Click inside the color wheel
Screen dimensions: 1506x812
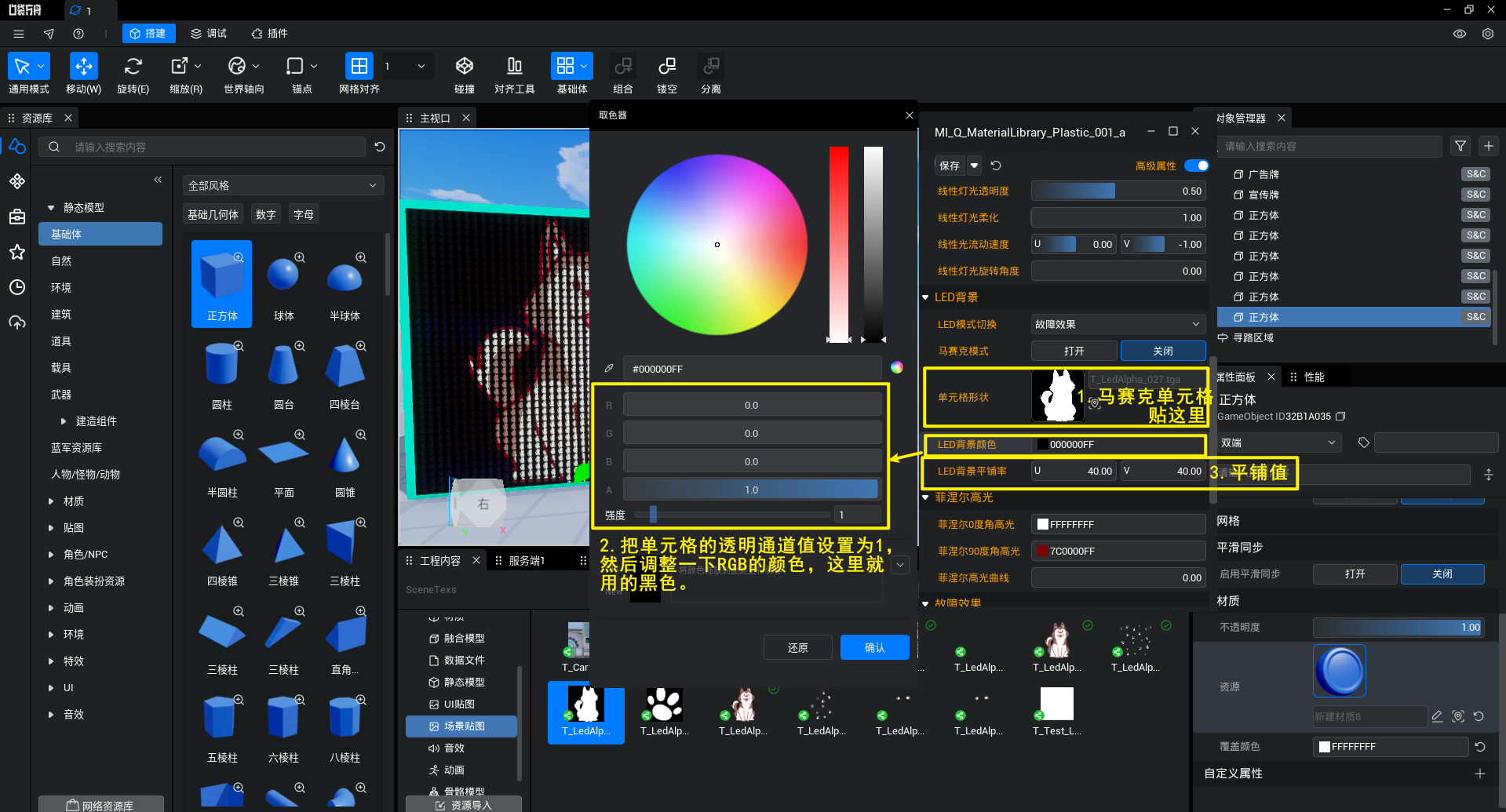717,245
